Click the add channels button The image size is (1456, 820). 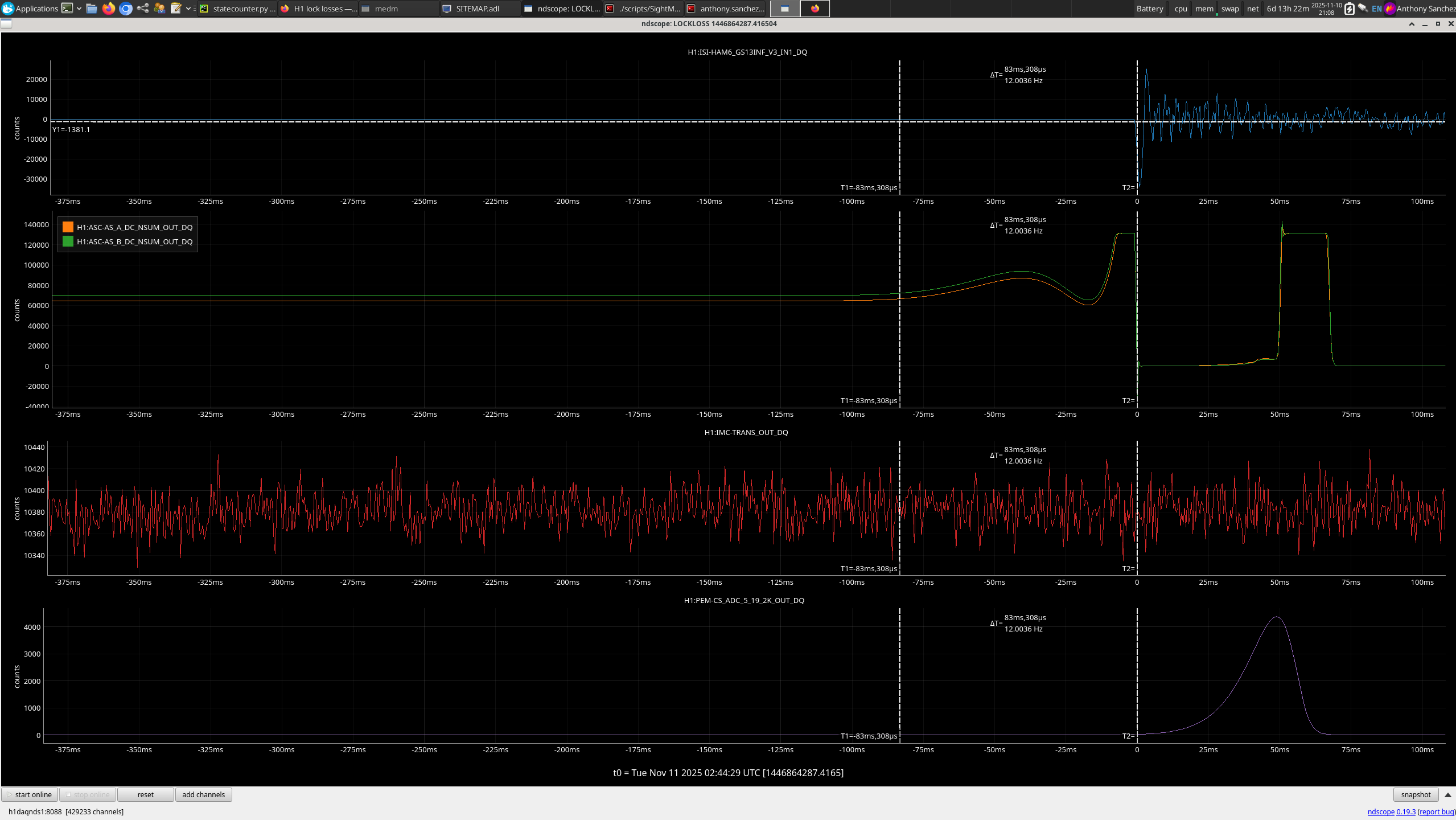(203, 795)
